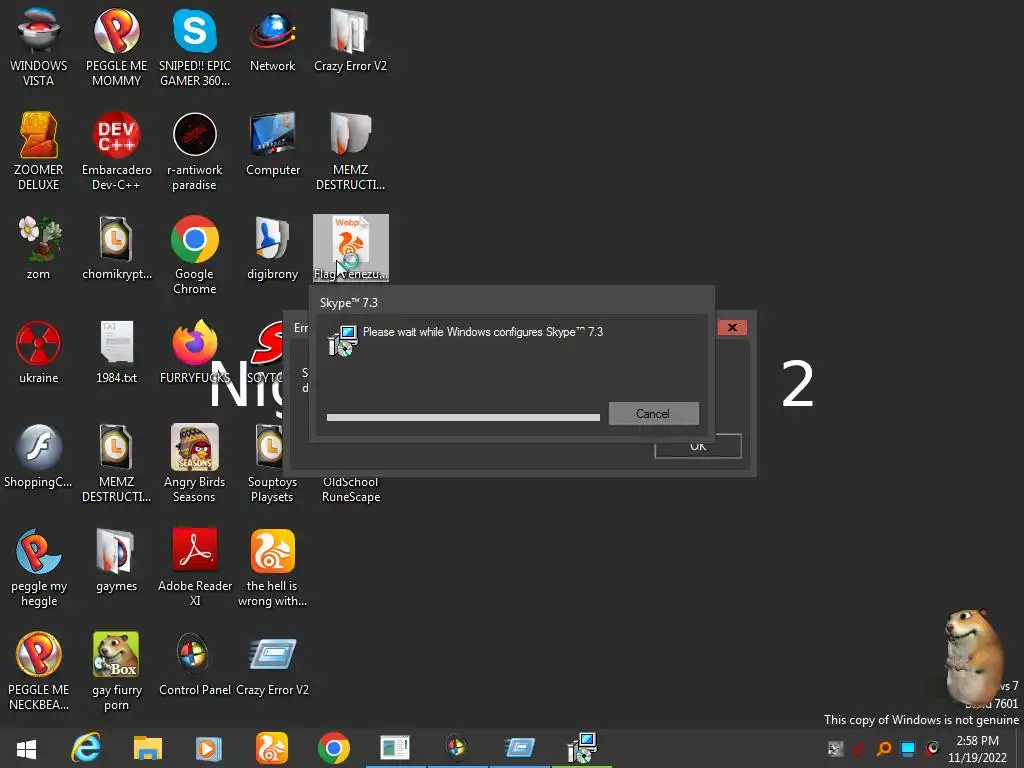This screenshot has height=768, width=1024.
Task: Click OK in the Error dialog
Action: [x=697, y=446]
